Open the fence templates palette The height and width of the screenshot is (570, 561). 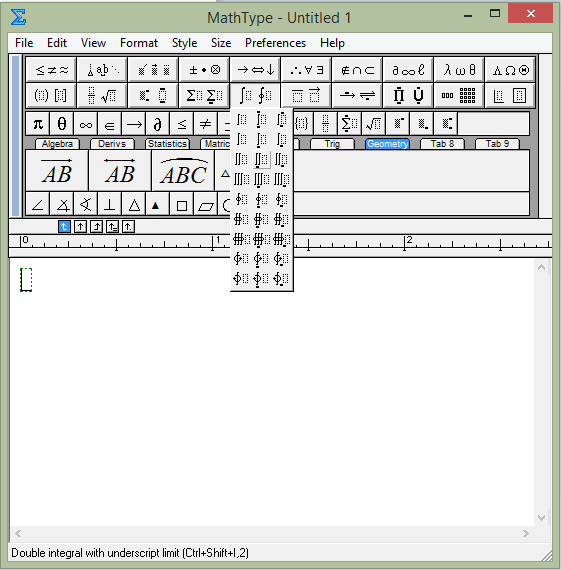(x=51, y=96)
